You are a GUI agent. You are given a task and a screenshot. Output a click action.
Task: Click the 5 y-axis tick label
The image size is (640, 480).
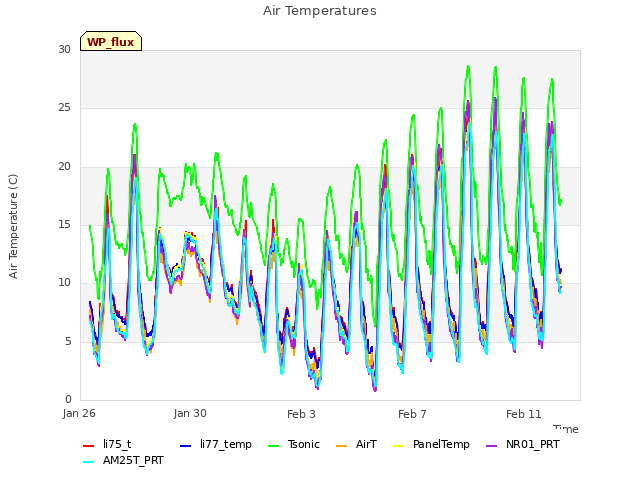click(x=68, y=341)
